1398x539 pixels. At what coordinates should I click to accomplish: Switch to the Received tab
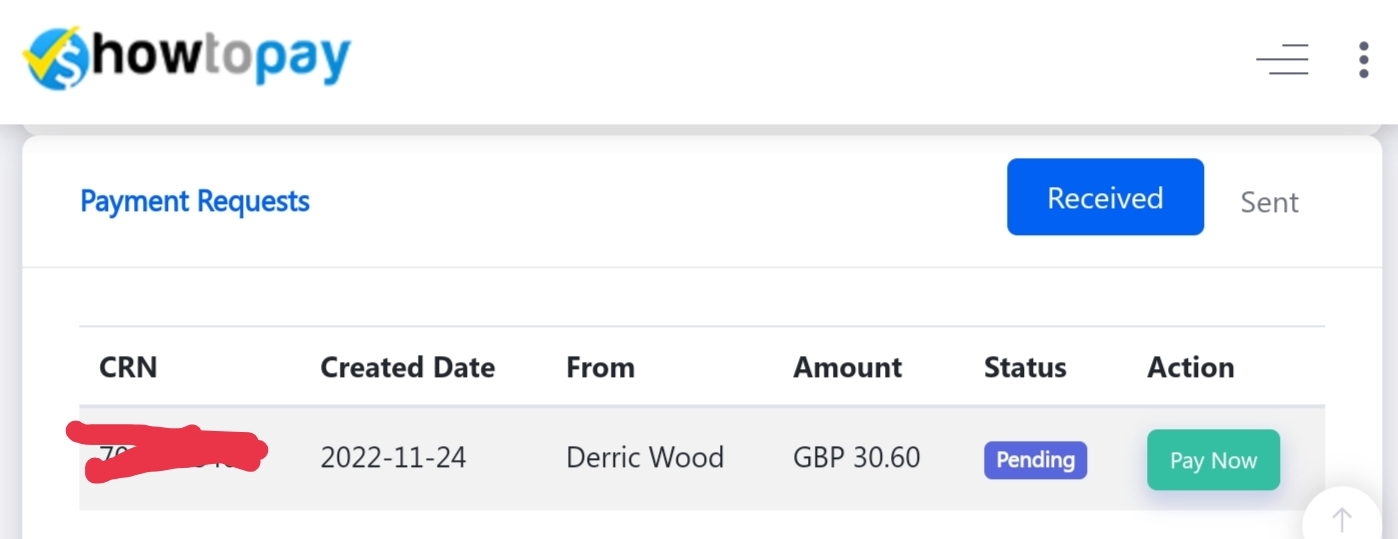(1105, 197)
